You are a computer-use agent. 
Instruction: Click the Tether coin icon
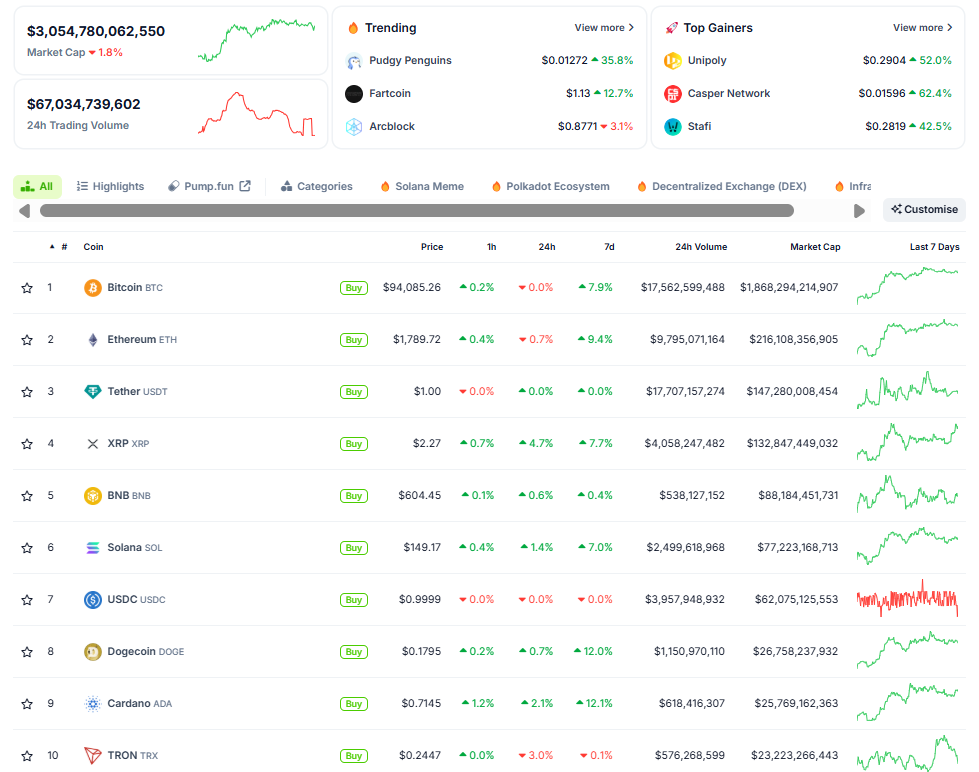pos(93,392)
